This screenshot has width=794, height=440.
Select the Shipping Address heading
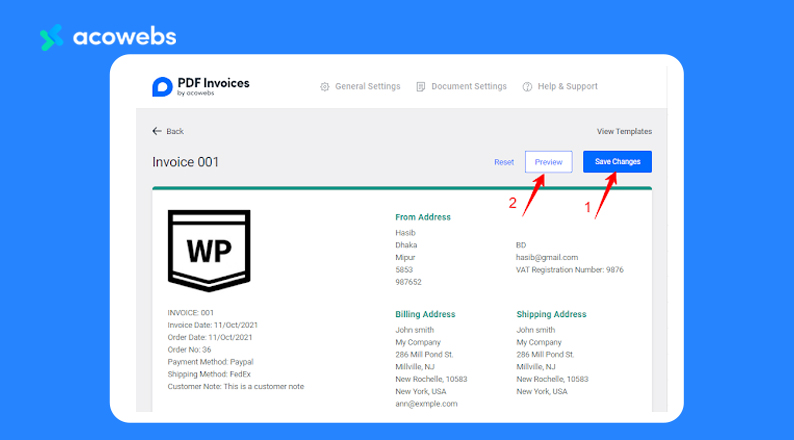(551, 314)
